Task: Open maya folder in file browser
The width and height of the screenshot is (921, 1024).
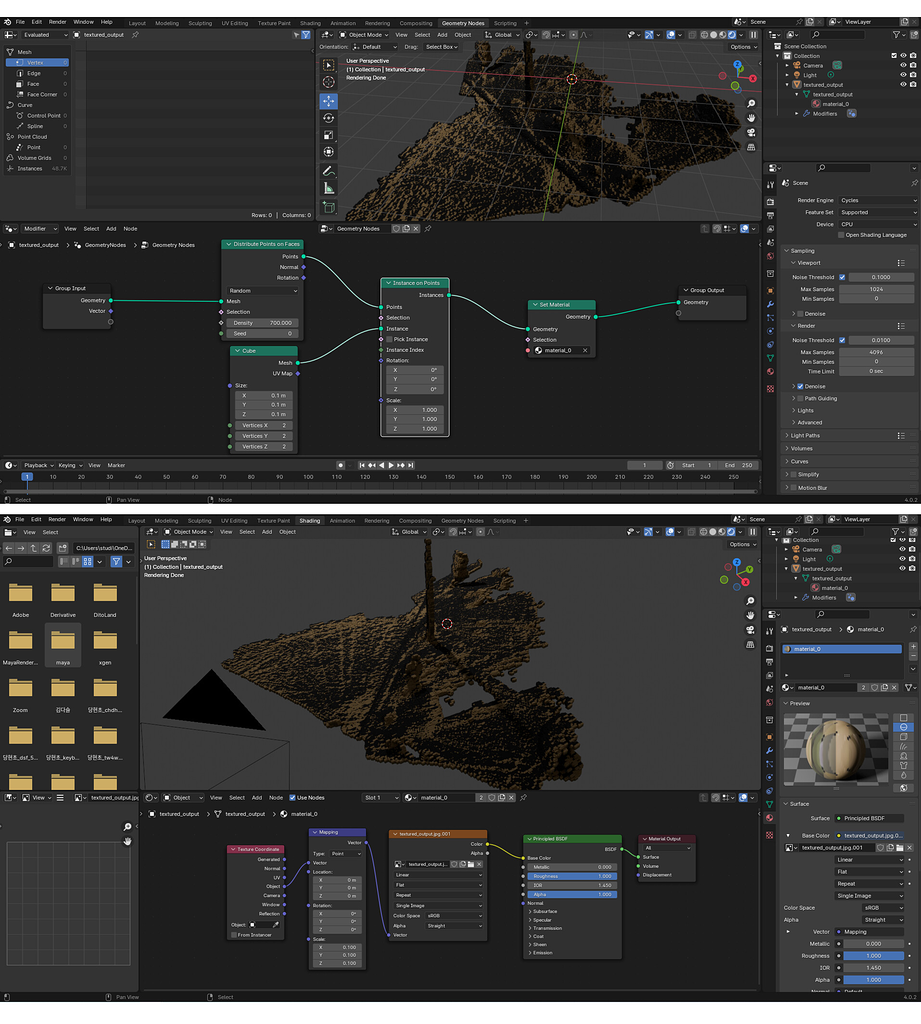Action: [63, 645]
